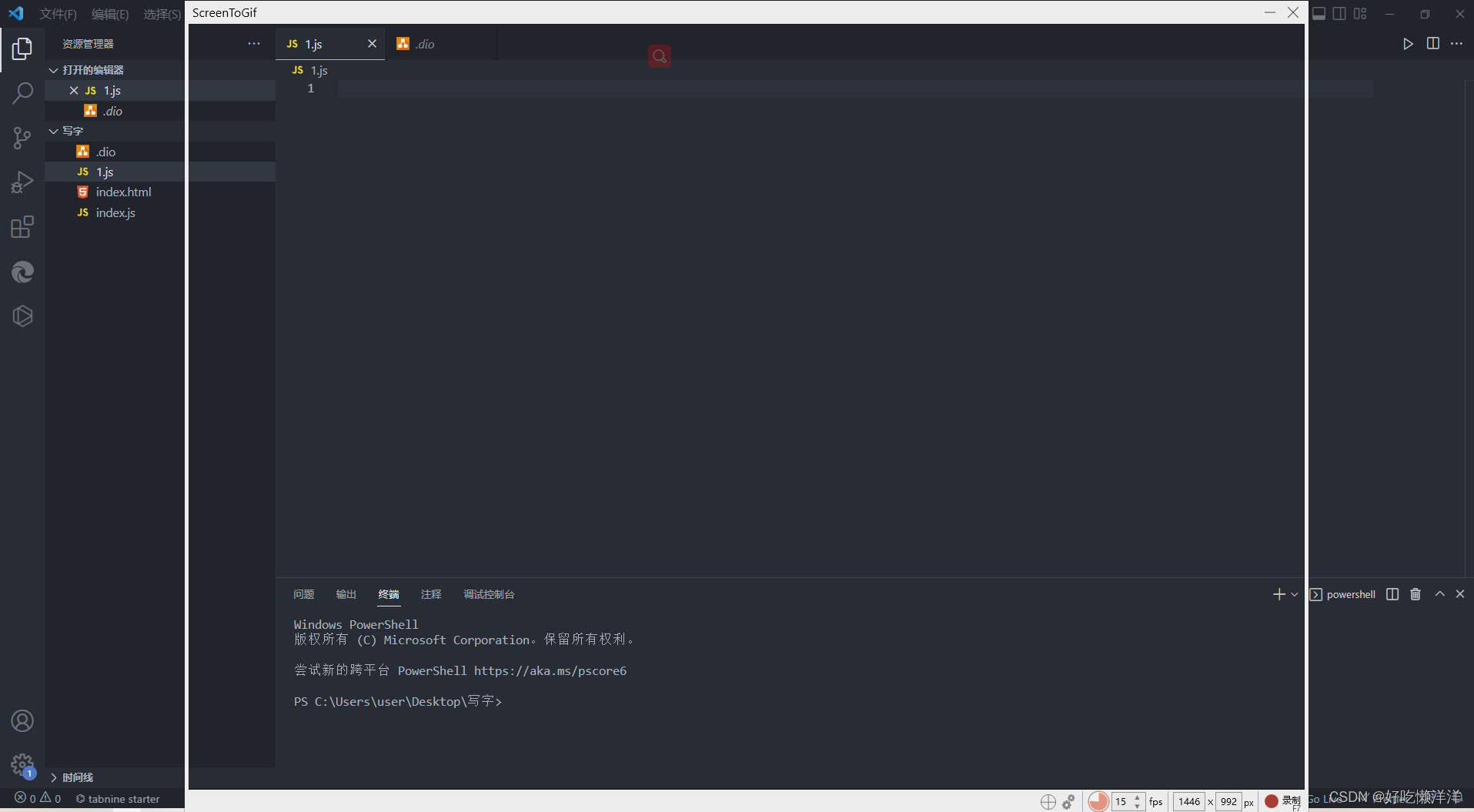Click errors and warnings status bar indicator
This screenshot has height=812, width=1474.
[x=38, y=799]
